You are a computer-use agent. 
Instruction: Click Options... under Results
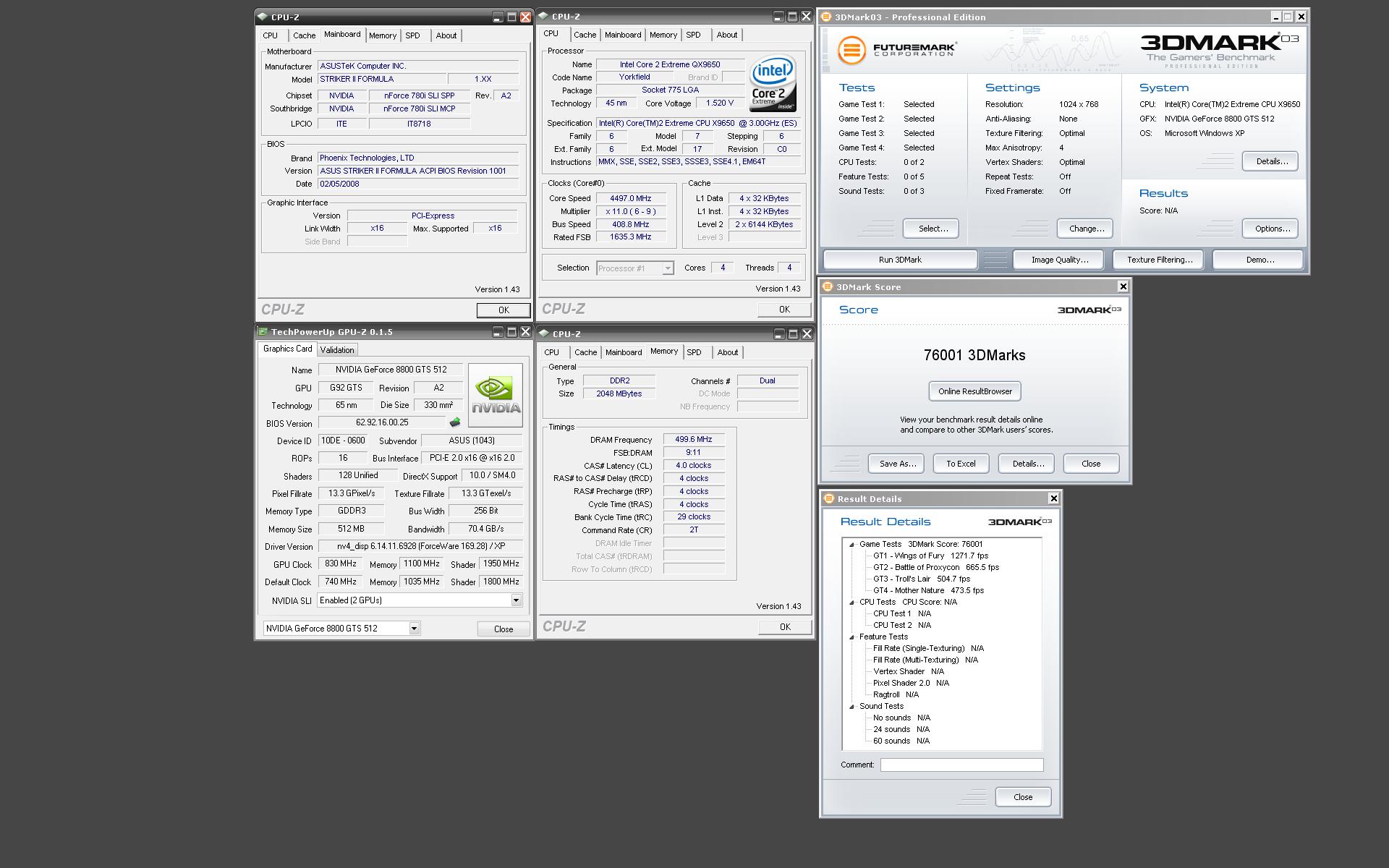(1272, 229)
